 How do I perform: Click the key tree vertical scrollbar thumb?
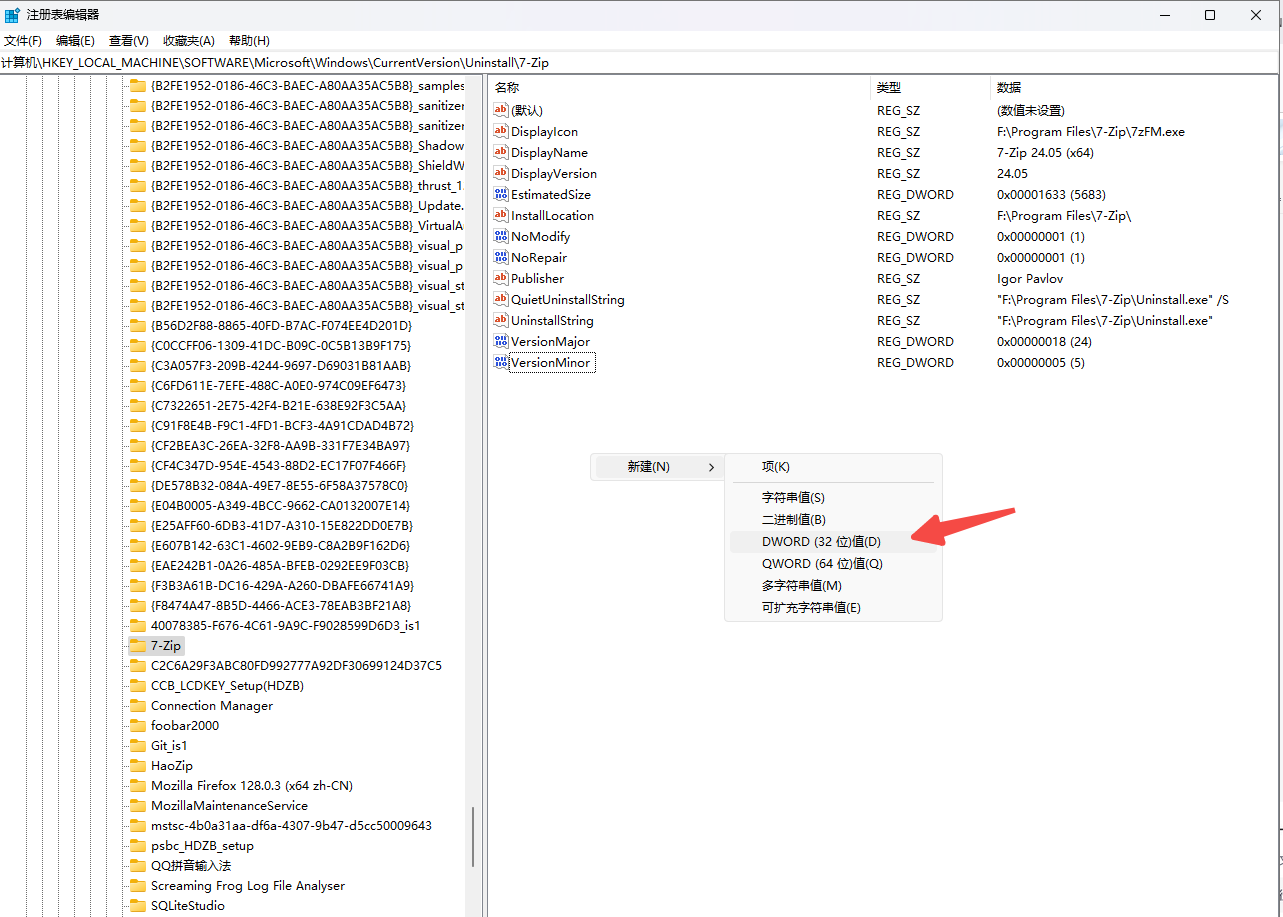474,838
